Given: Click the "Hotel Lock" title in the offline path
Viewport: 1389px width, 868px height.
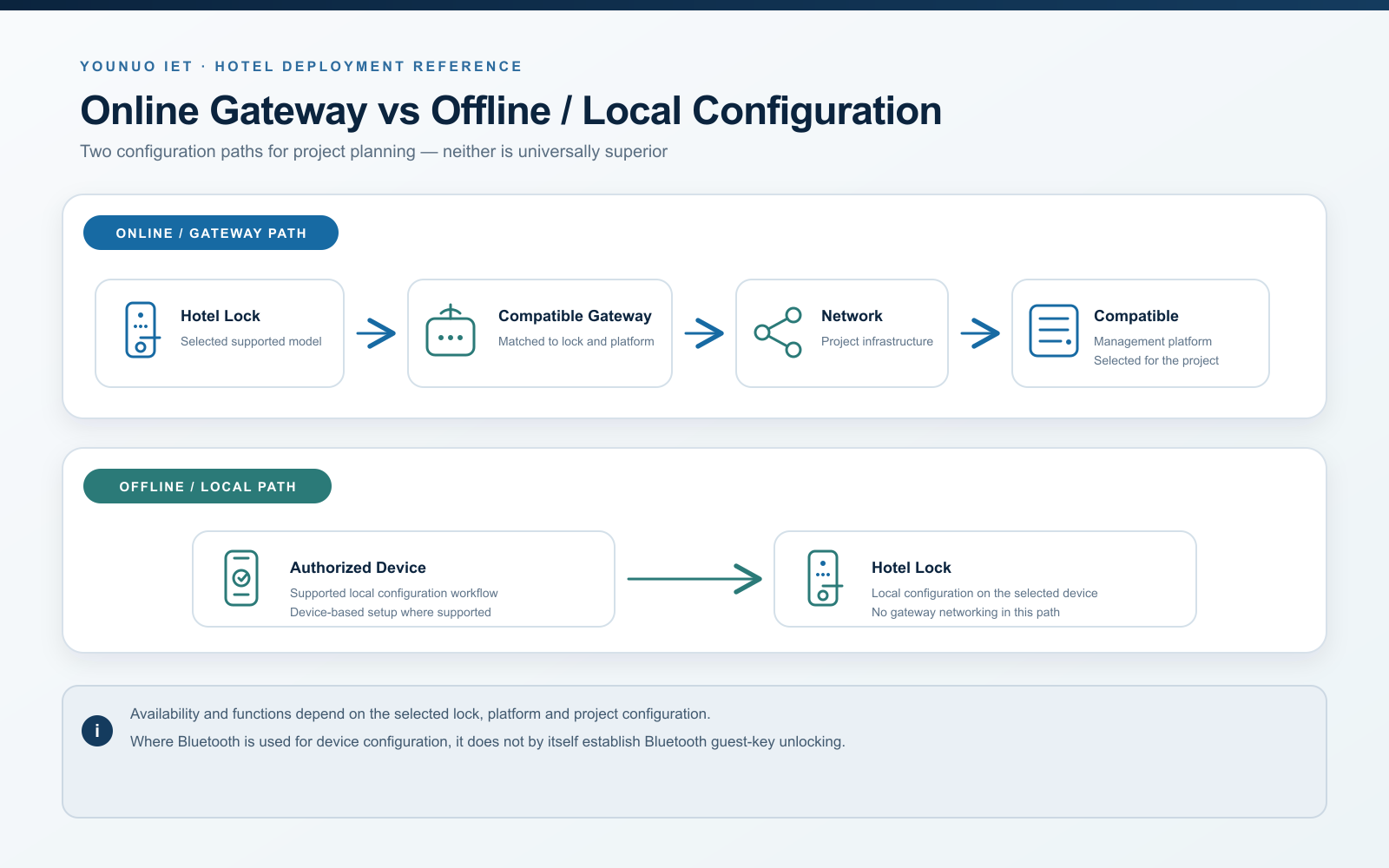Looking at the screenshot, I should 912,568.
